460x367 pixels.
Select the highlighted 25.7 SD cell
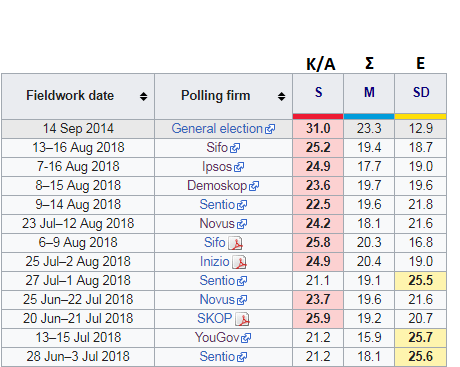pos(420,338)
